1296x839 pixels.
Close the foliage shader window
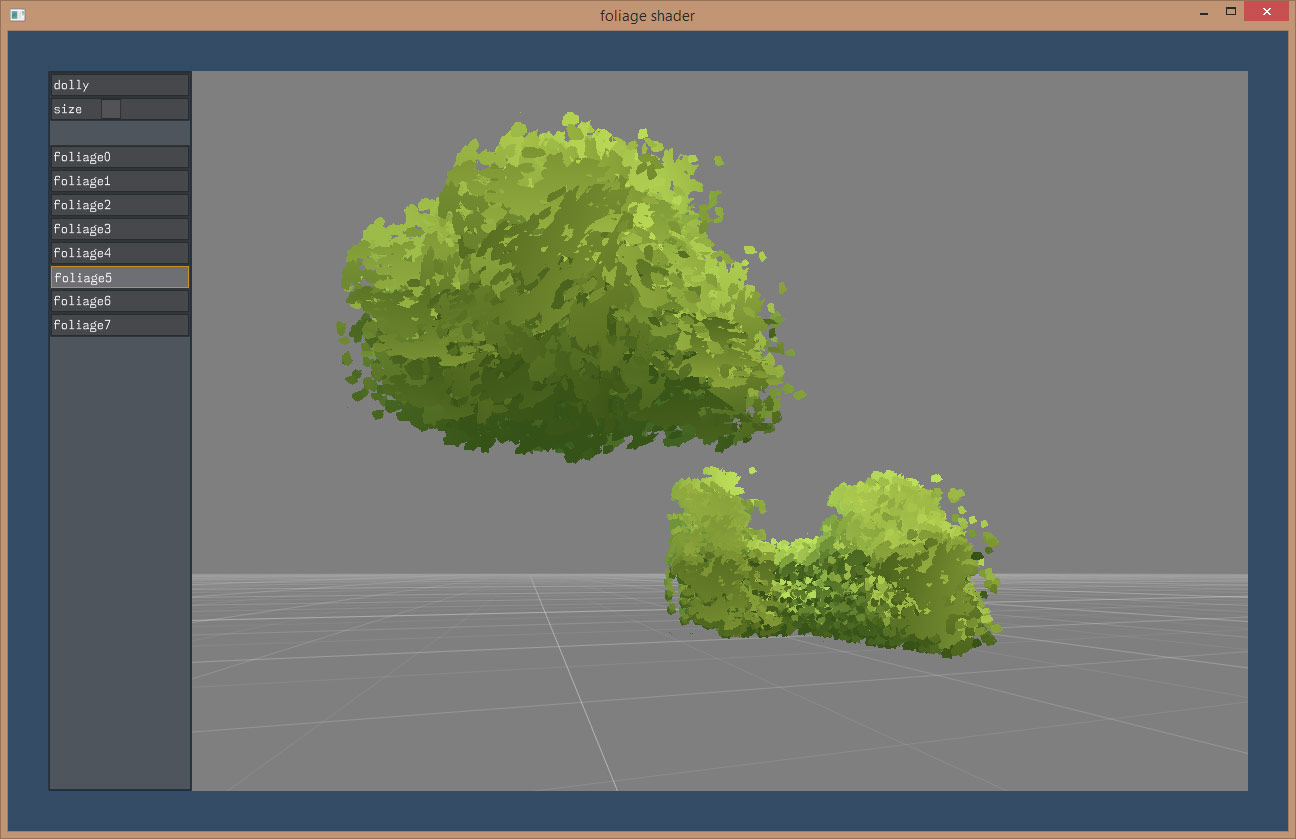1266,13
